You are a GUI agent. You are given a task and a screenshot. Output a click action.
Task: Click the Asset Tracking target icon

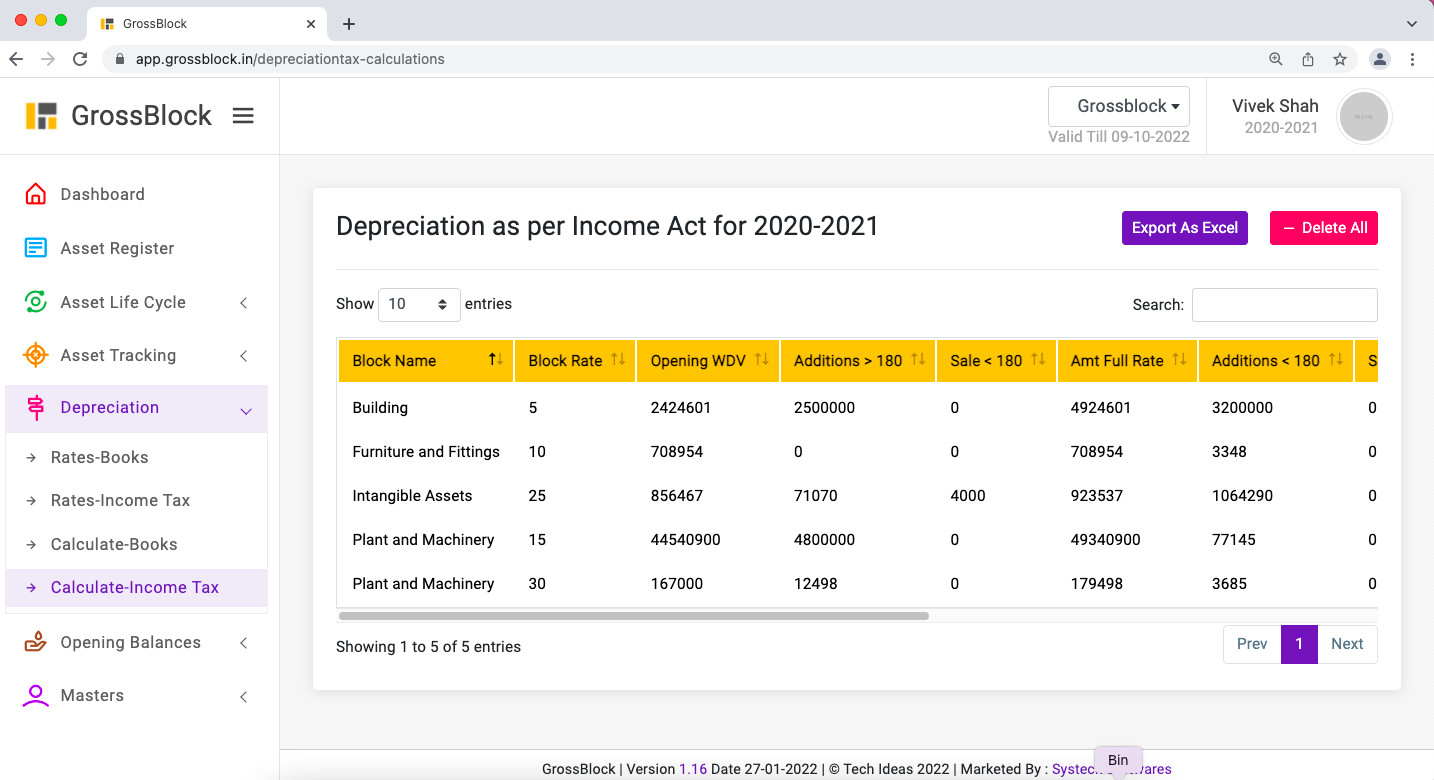click(36, 355)
